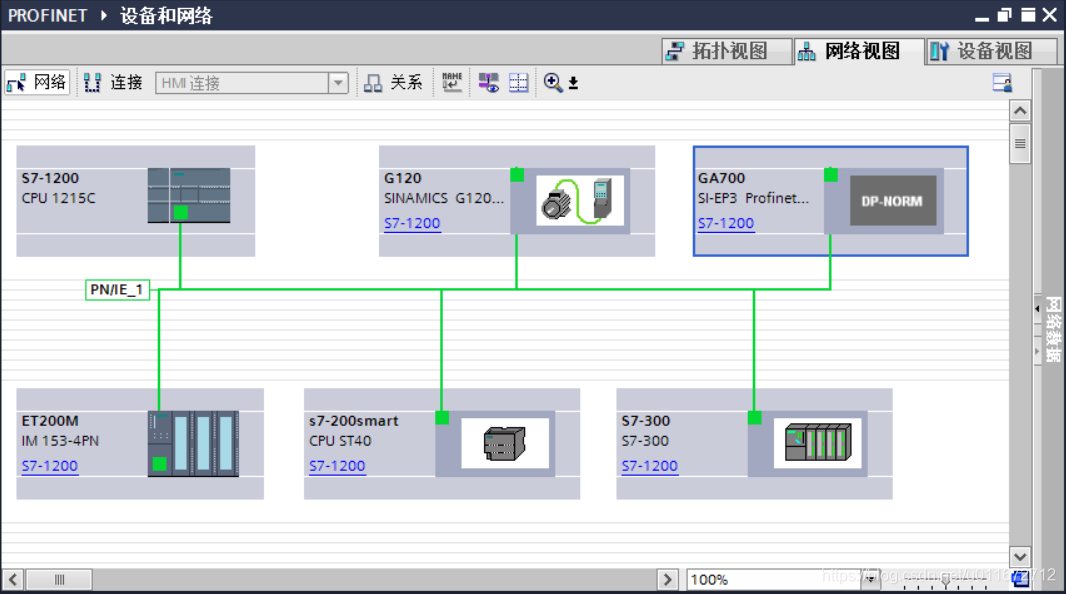
Task: Select the GA700 DP-NORM device image
Action: click(893, 200)
